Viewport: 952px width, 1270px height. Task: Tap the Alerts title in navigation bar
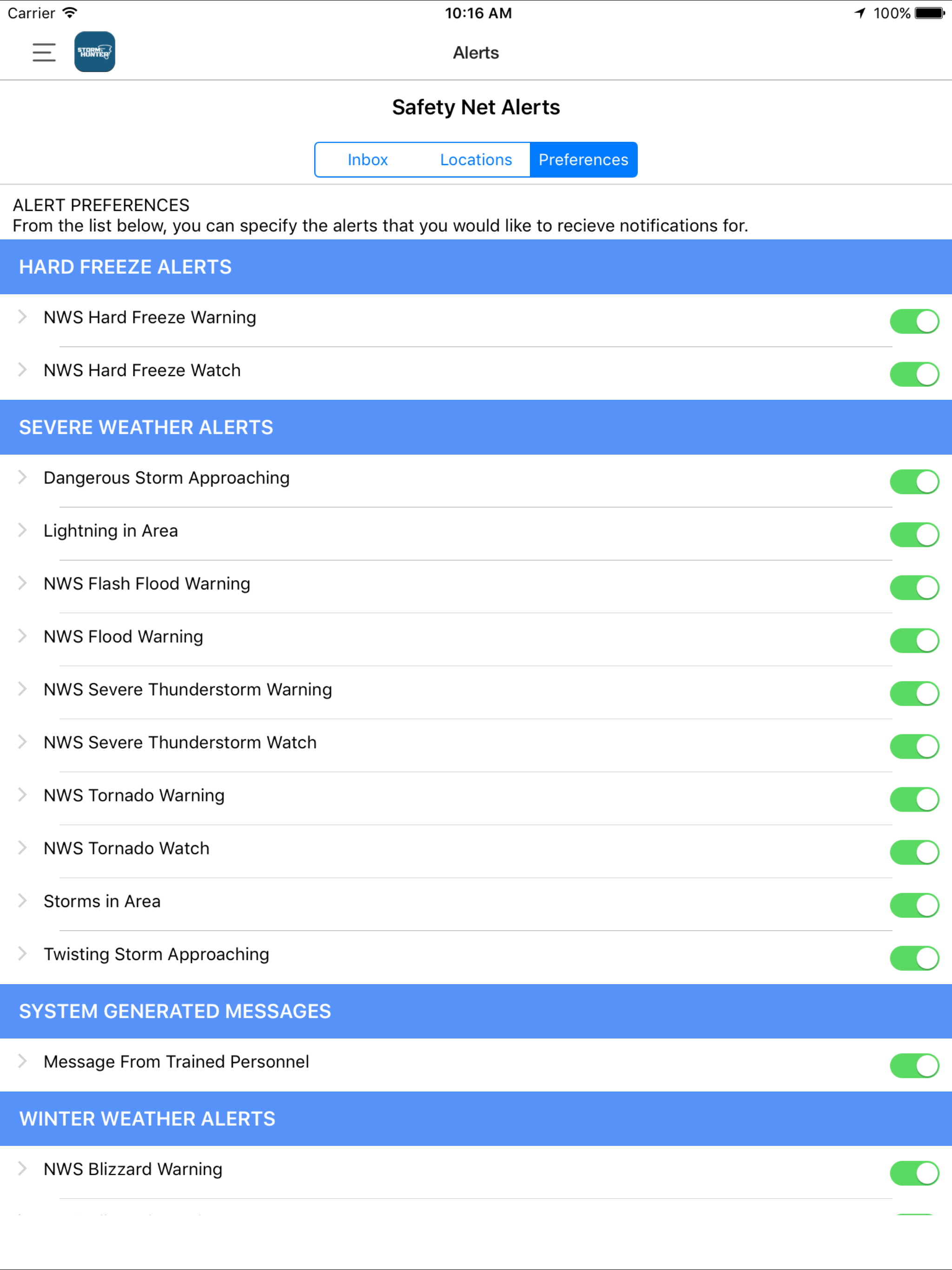[476, 53]
